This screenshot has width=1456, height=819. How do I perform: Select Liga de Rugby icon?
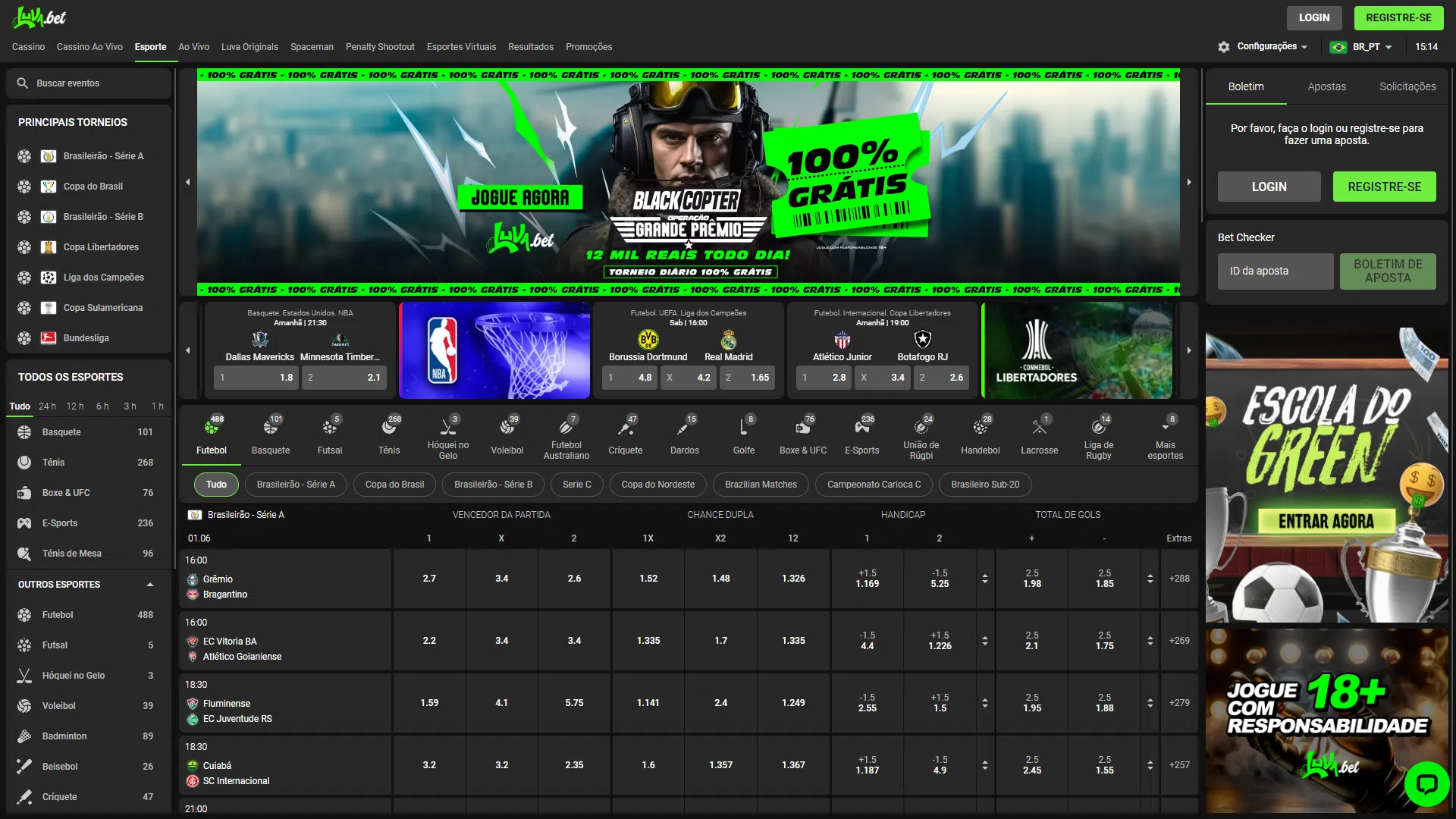point(1099,428)
